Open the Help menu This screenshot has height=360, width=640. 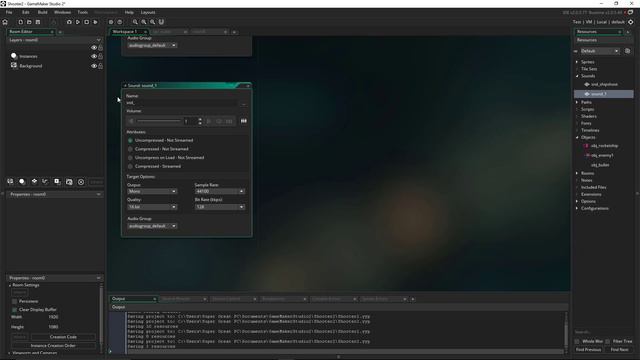pyautogui.click(x=129, y=12)
